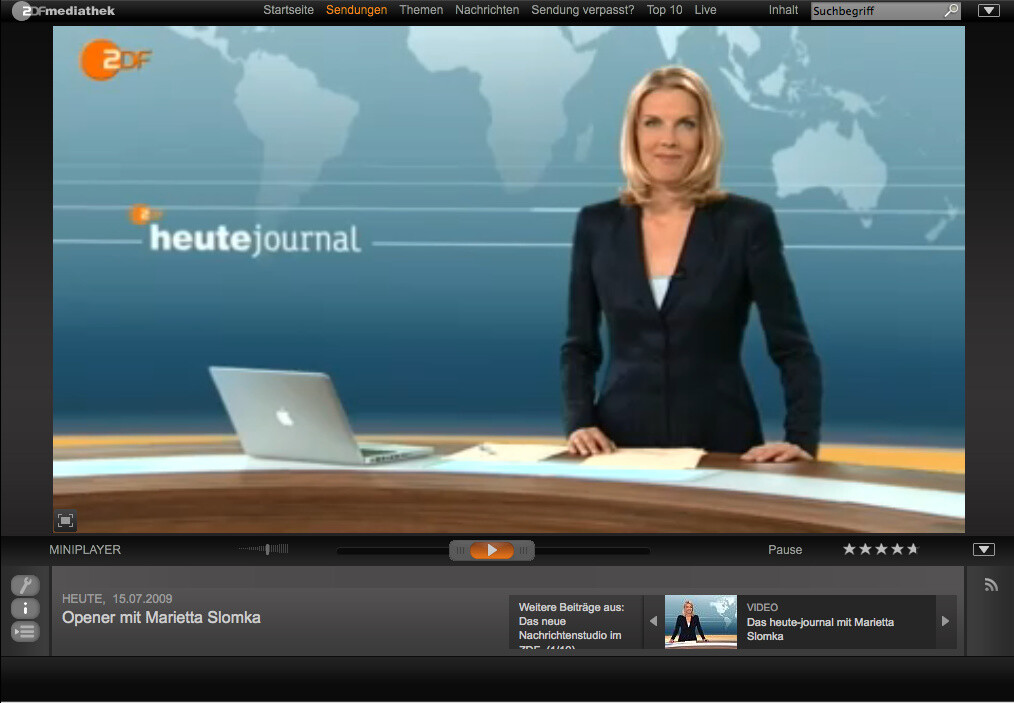Switch to Live streaming

706,10
